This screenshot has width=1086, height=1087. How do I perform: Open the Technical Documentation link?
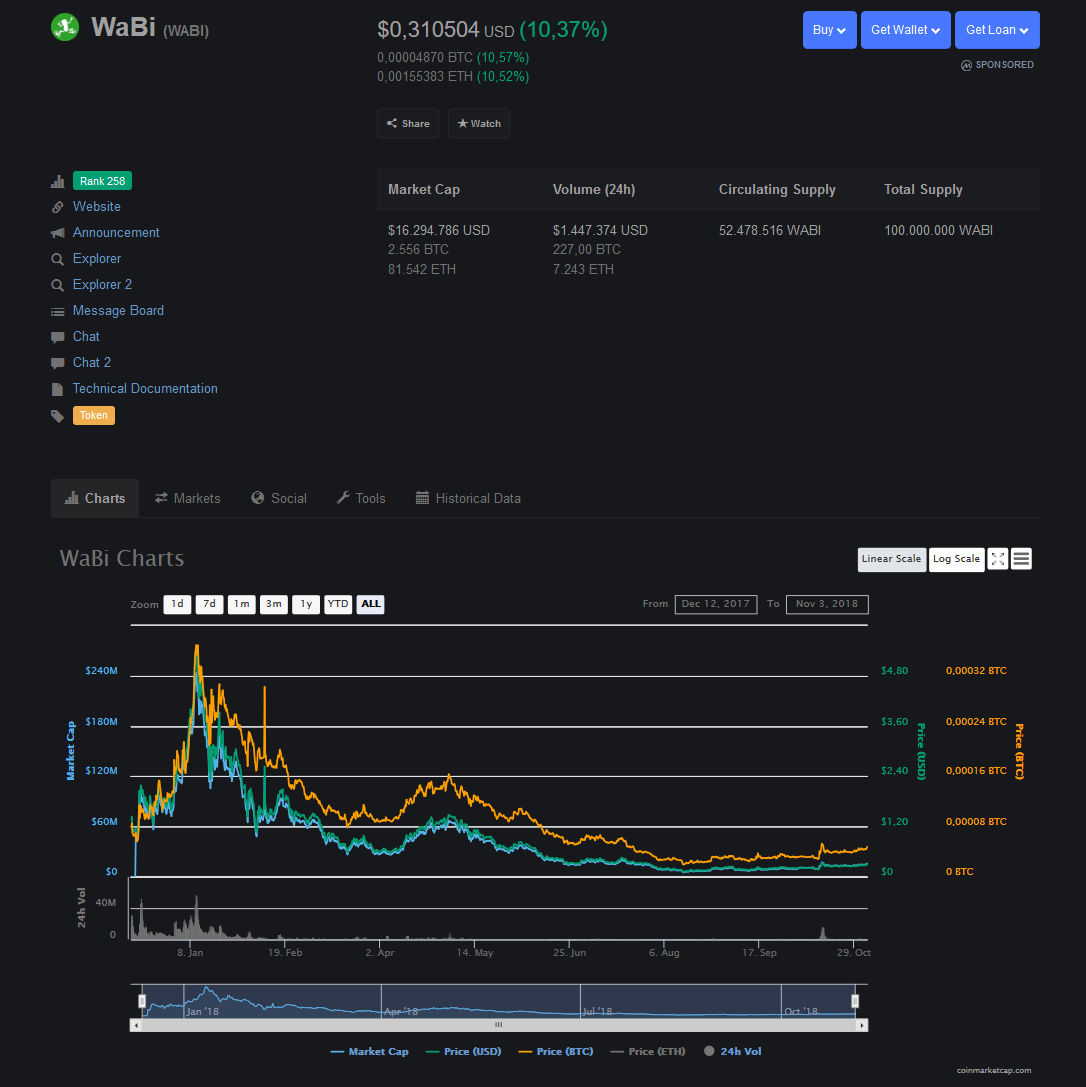145,389
